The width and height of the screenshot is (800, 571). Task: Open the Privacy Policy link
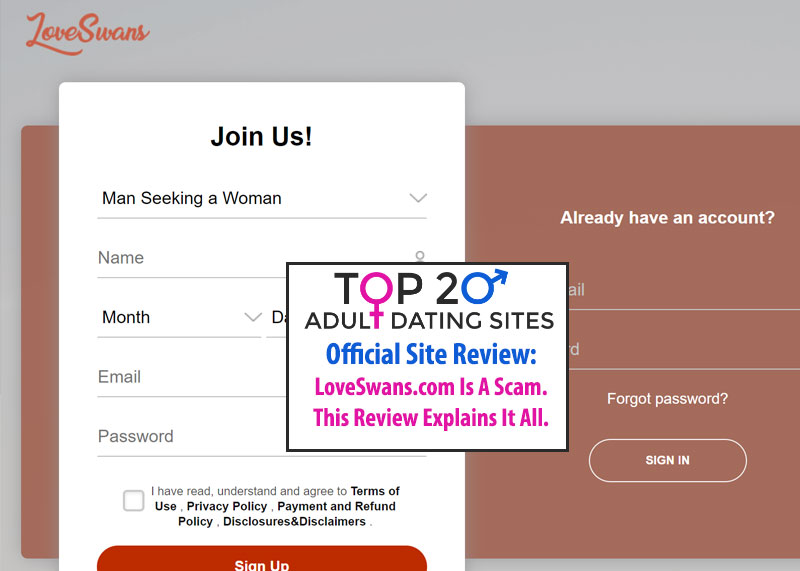point(227,506)
